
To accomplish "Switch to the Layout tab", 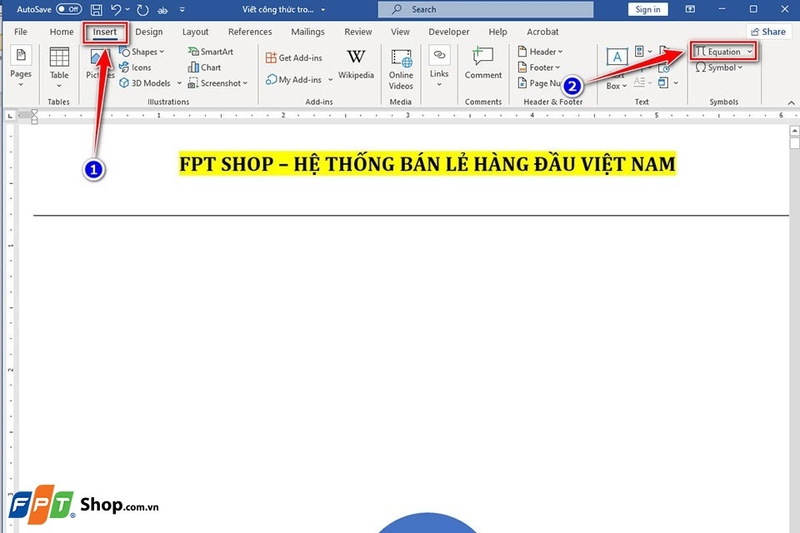I will [195, 32].
